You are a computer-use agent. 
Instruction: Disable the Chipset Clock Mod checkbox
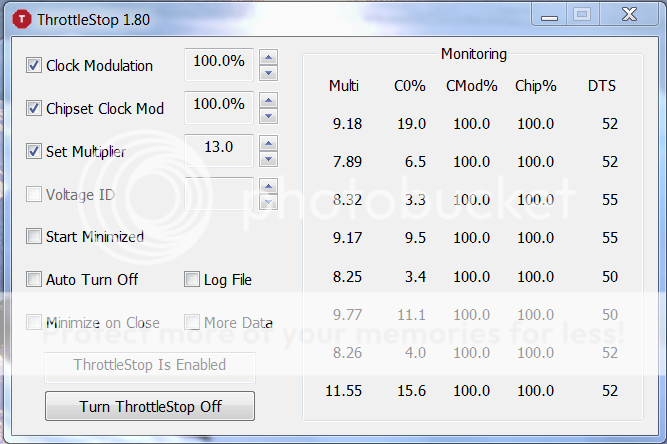point(34,108)
